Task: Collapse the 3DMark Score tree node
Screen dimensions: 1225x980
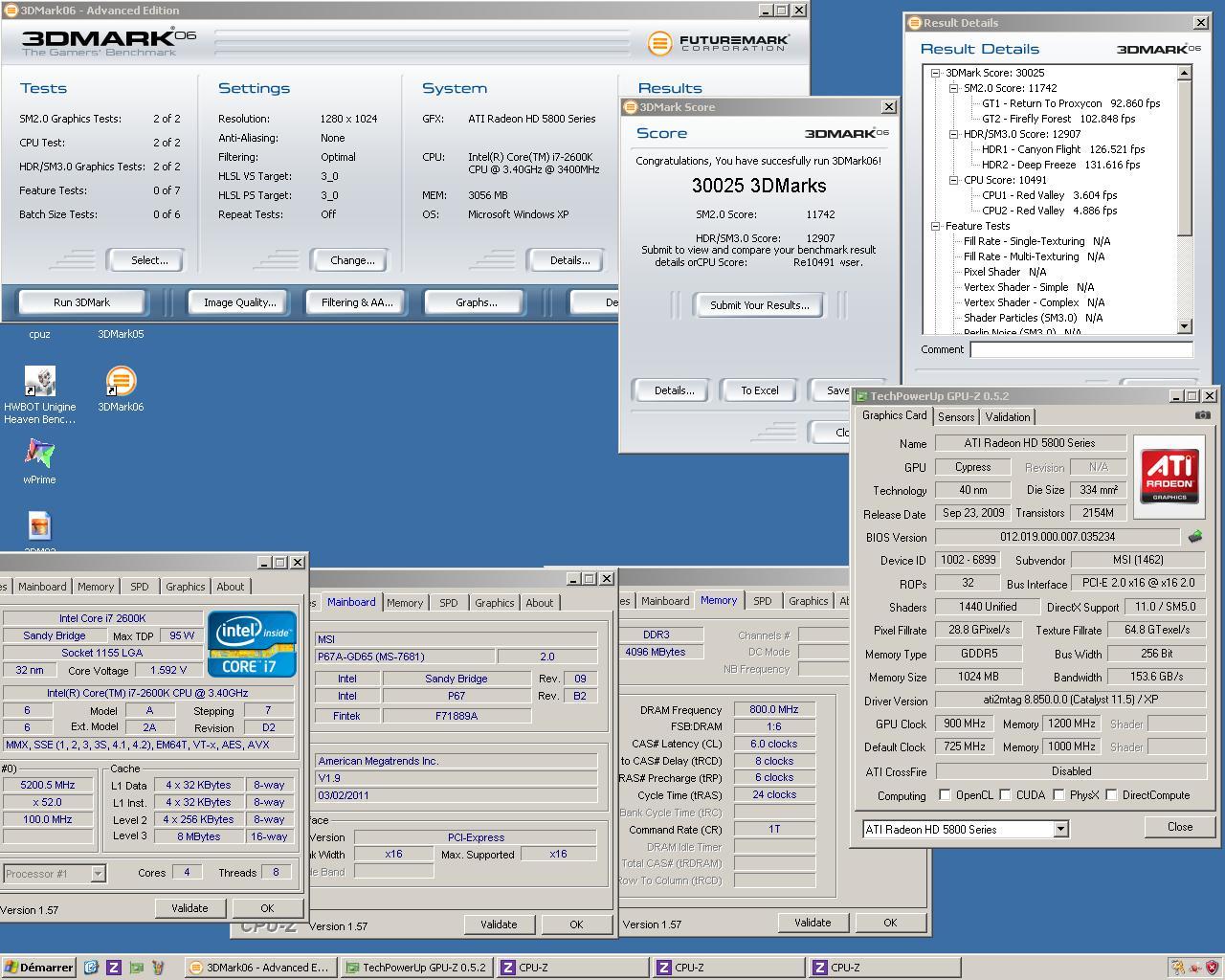Action: [935, 73]
